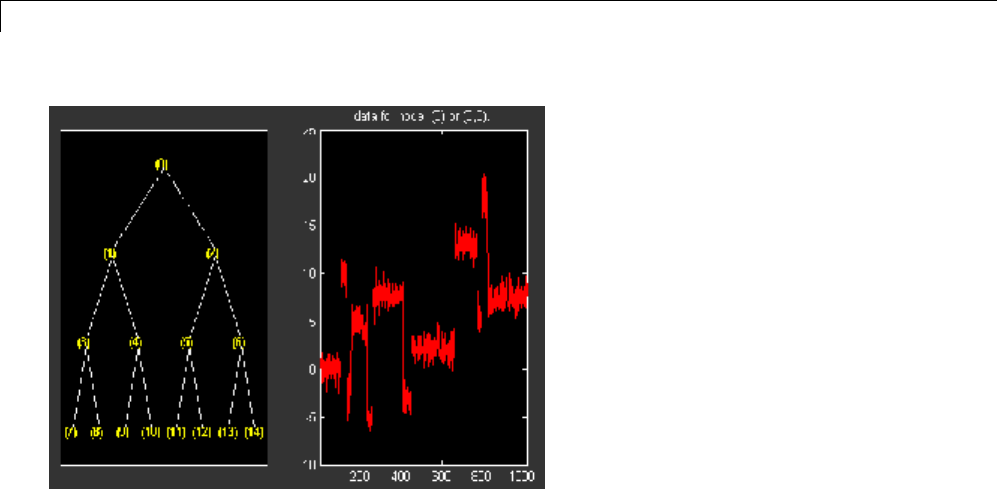
Task: Select leaf node (8)
Action: pos(97,432)
